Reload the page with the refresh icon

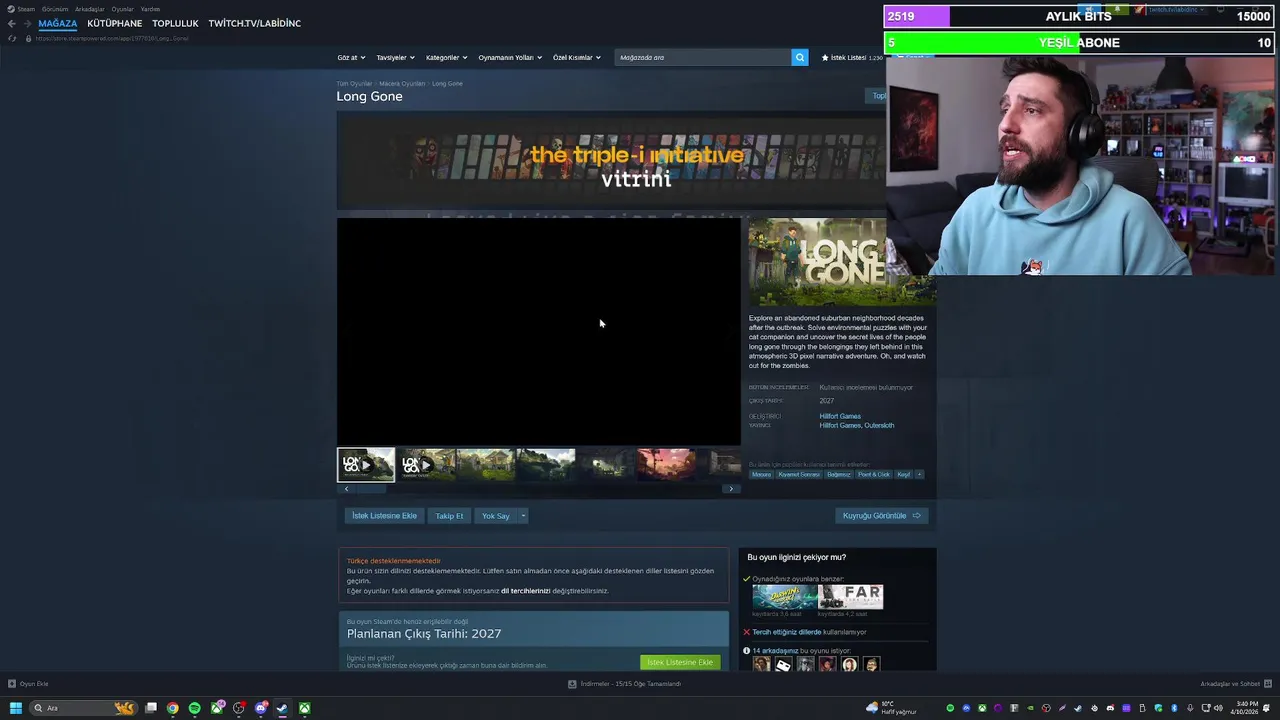12,38
